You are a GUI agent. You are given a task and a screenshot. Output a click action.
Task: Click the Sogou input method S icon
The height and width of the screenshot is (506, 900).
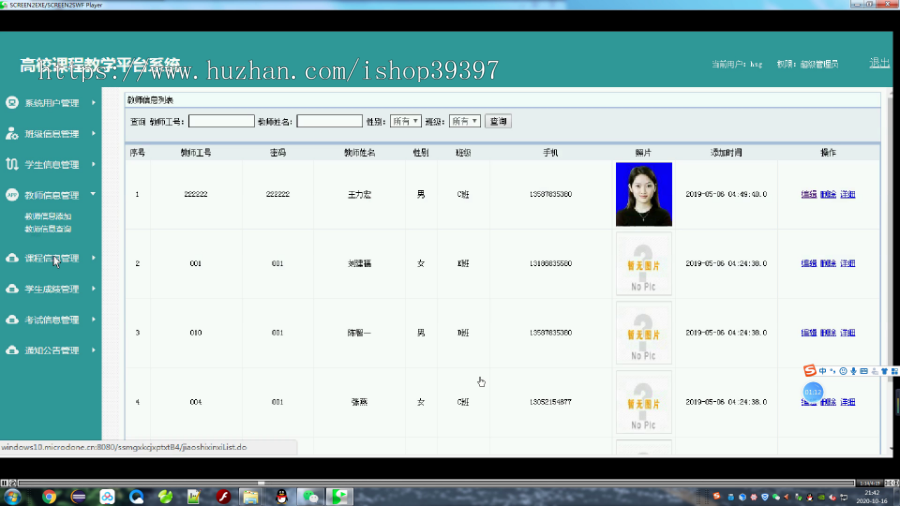pos(809,371)
